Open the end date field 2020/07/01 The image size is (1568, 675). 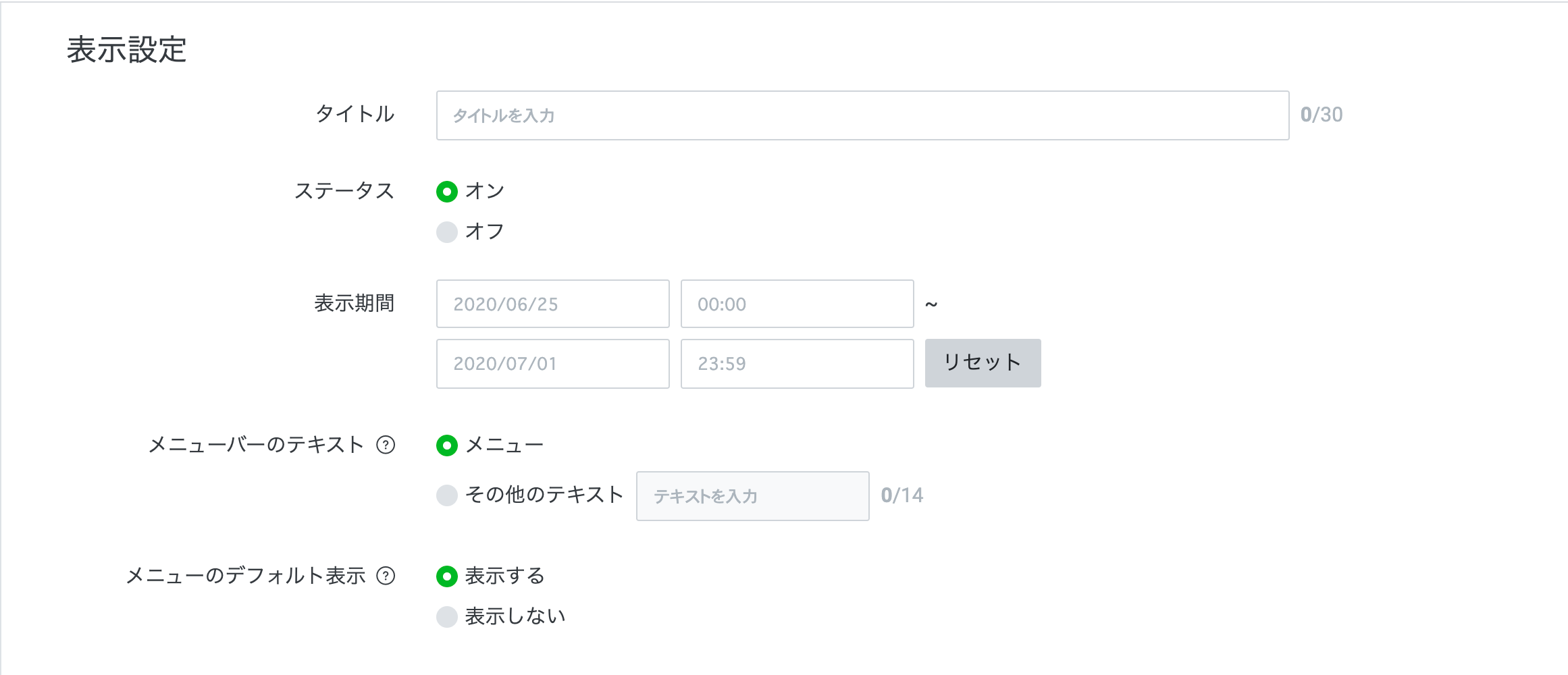tap(552, 364)
